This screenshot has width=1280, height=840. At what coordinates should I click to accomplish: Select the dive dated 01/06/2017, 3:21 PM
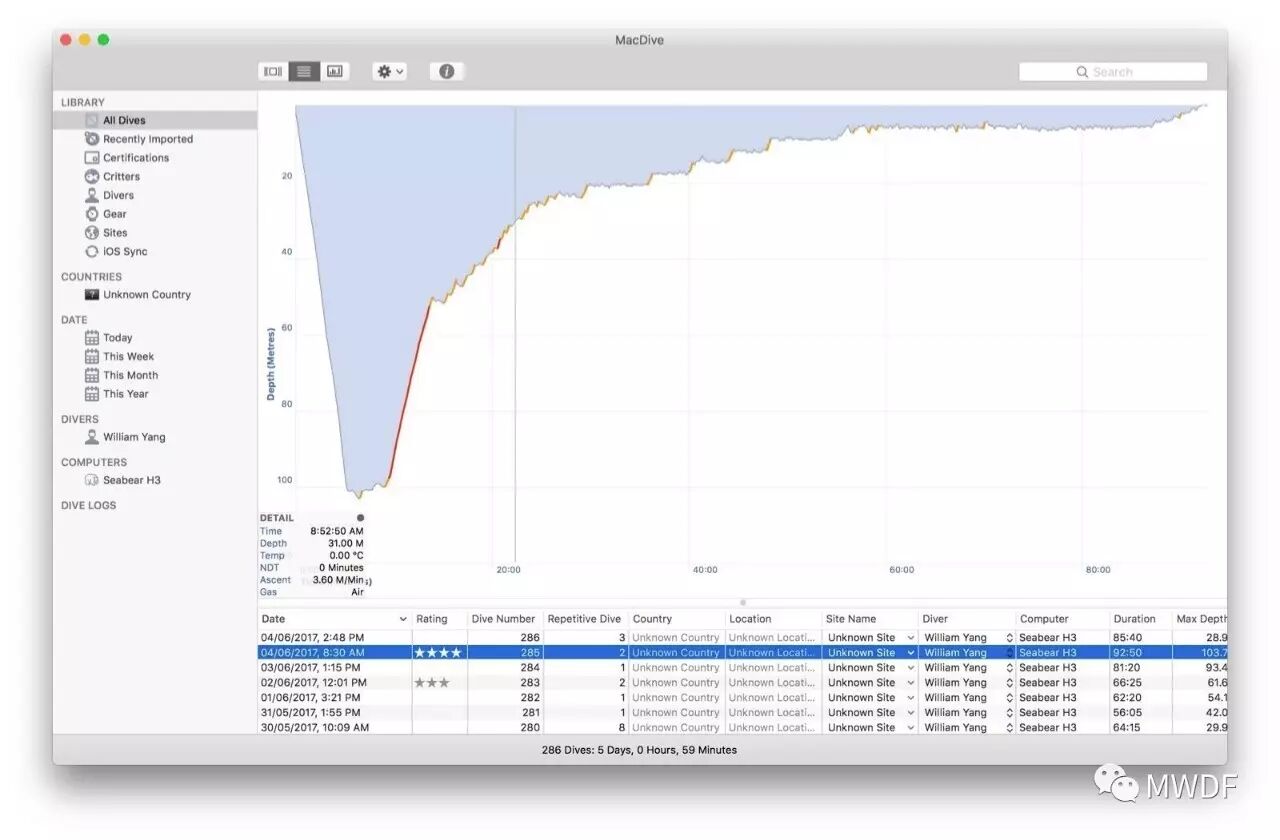311,698
